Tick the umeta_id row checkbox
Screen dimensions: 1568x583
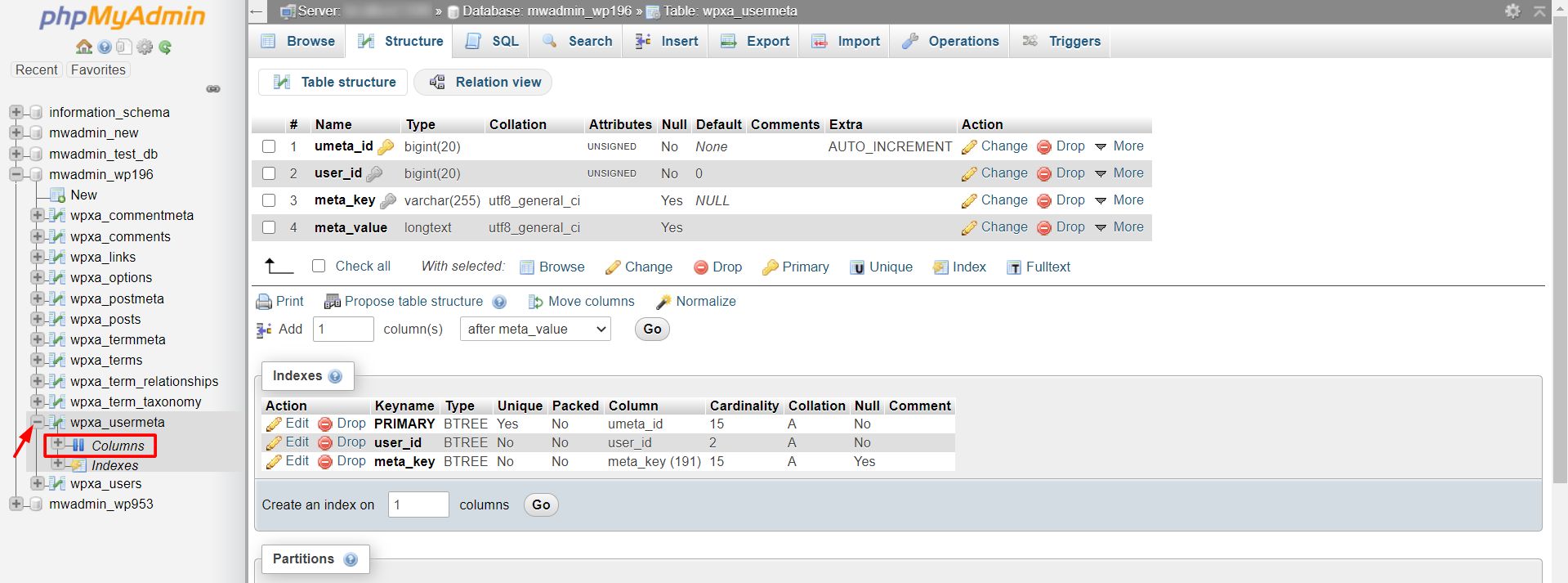click(269, 146)
